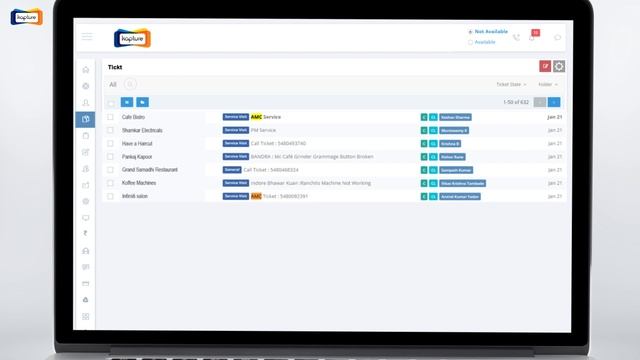640x360 pixels.
Task: Click the Kapture logo in the header
Action: click(132, 38)
